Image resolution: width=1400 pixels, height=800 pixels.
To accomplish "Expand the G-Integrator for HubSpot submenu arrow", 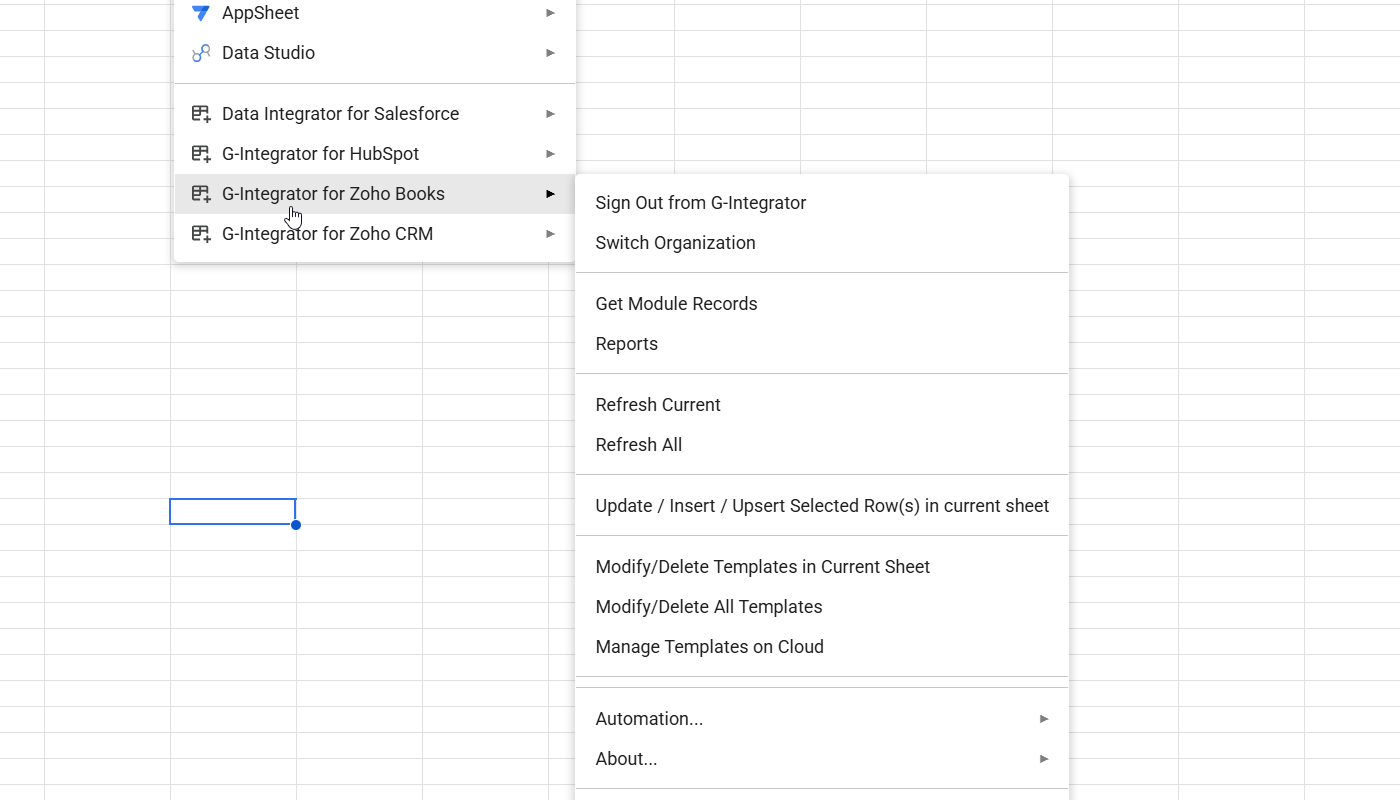I will pos(550,154).
